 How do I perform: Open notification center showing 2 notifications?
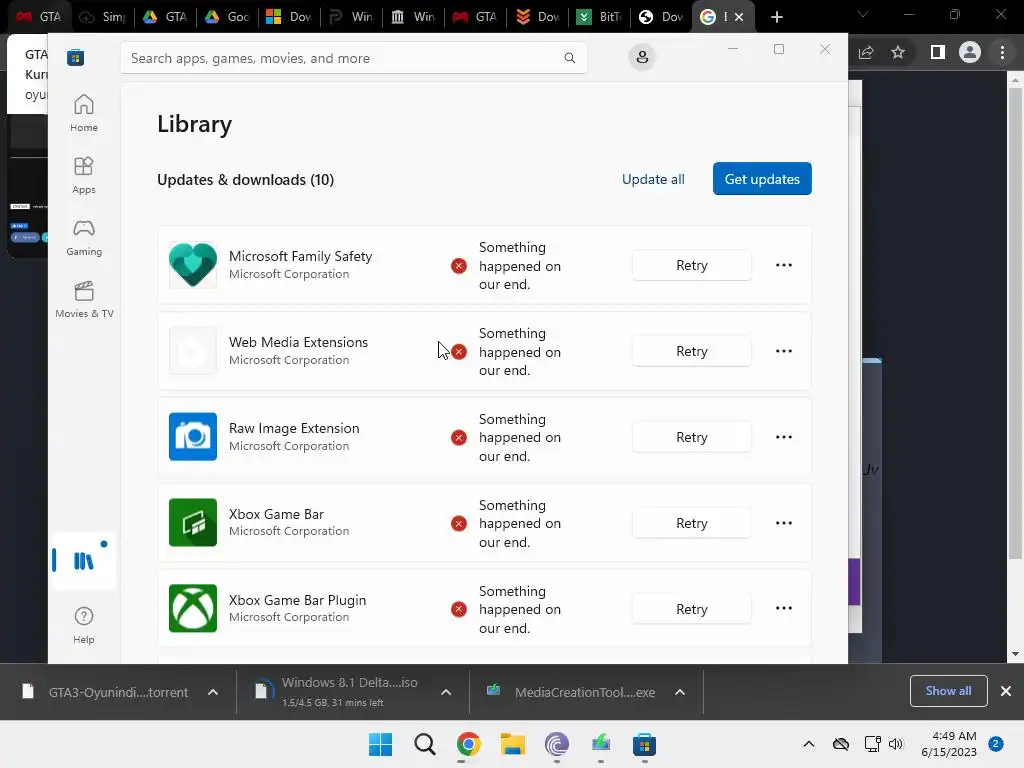click(x=996, y=744)
